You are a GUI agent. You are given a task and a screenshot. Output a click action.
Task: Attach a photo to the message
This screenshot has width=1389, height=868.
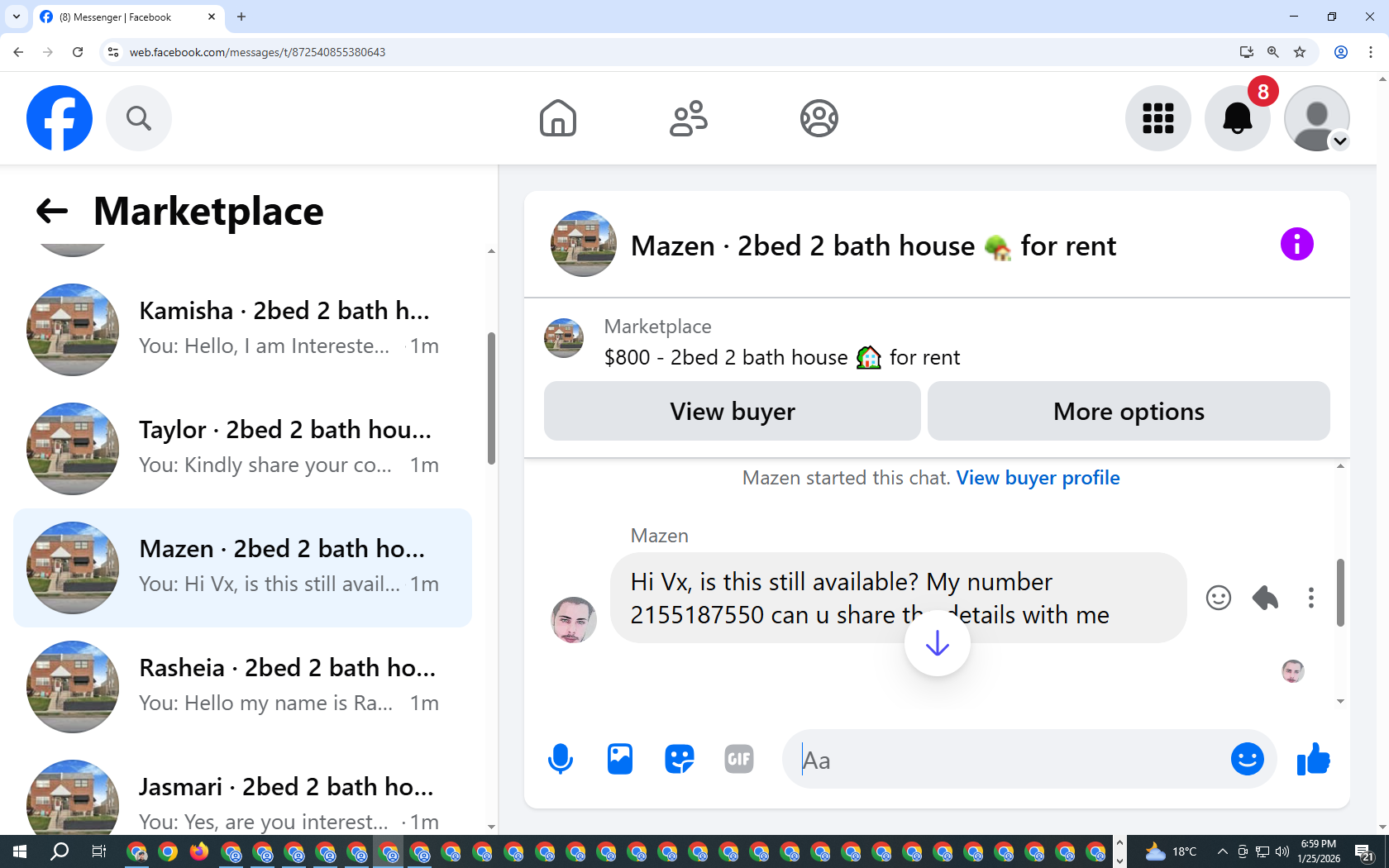tap(620, 759)
